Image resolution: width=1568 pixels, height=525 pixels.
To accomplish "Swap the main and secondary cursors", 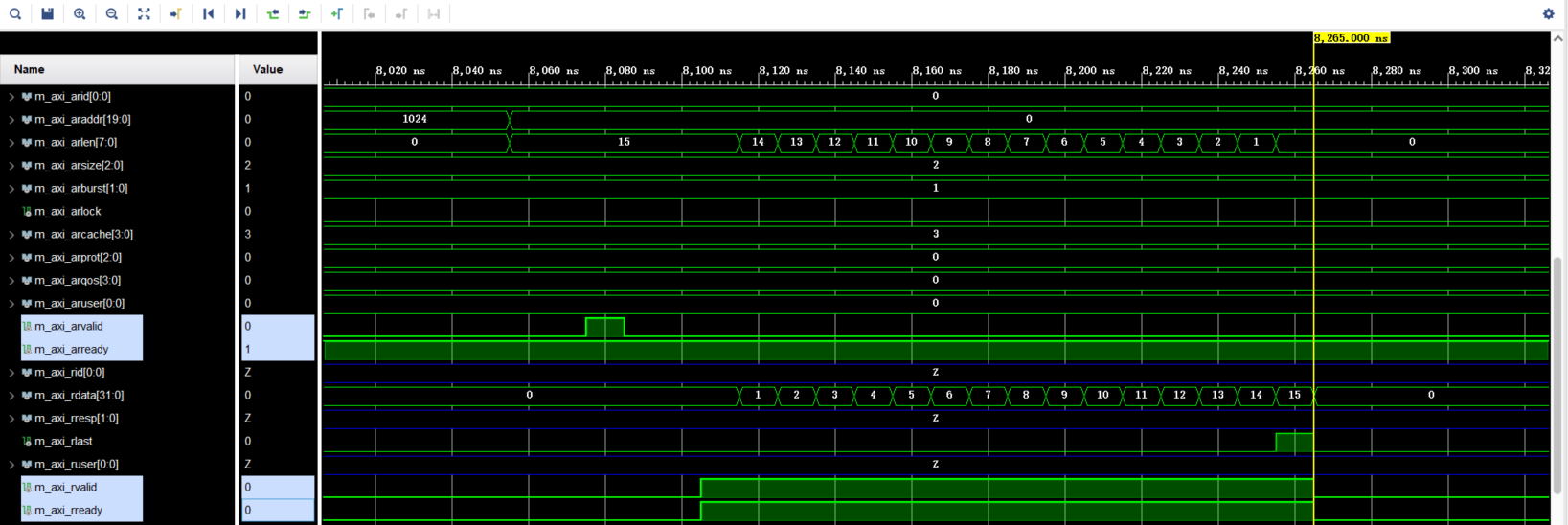I will coord(434,13).
